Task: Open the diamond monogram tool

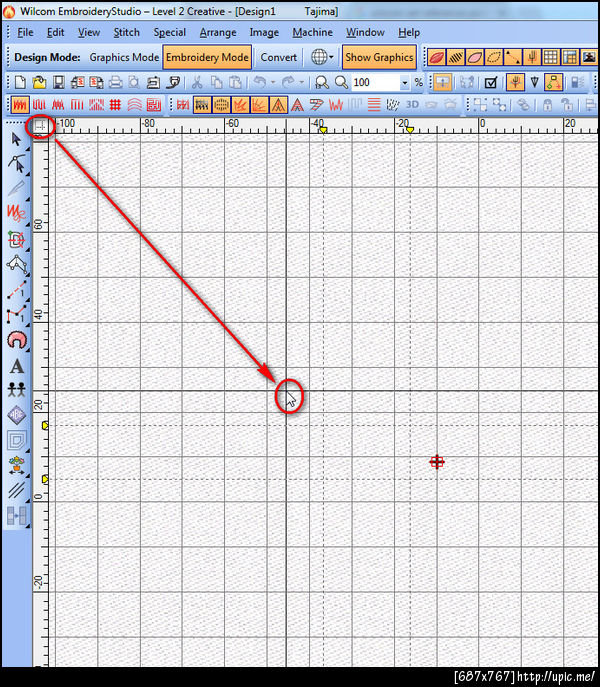Action: coord(17,415)
